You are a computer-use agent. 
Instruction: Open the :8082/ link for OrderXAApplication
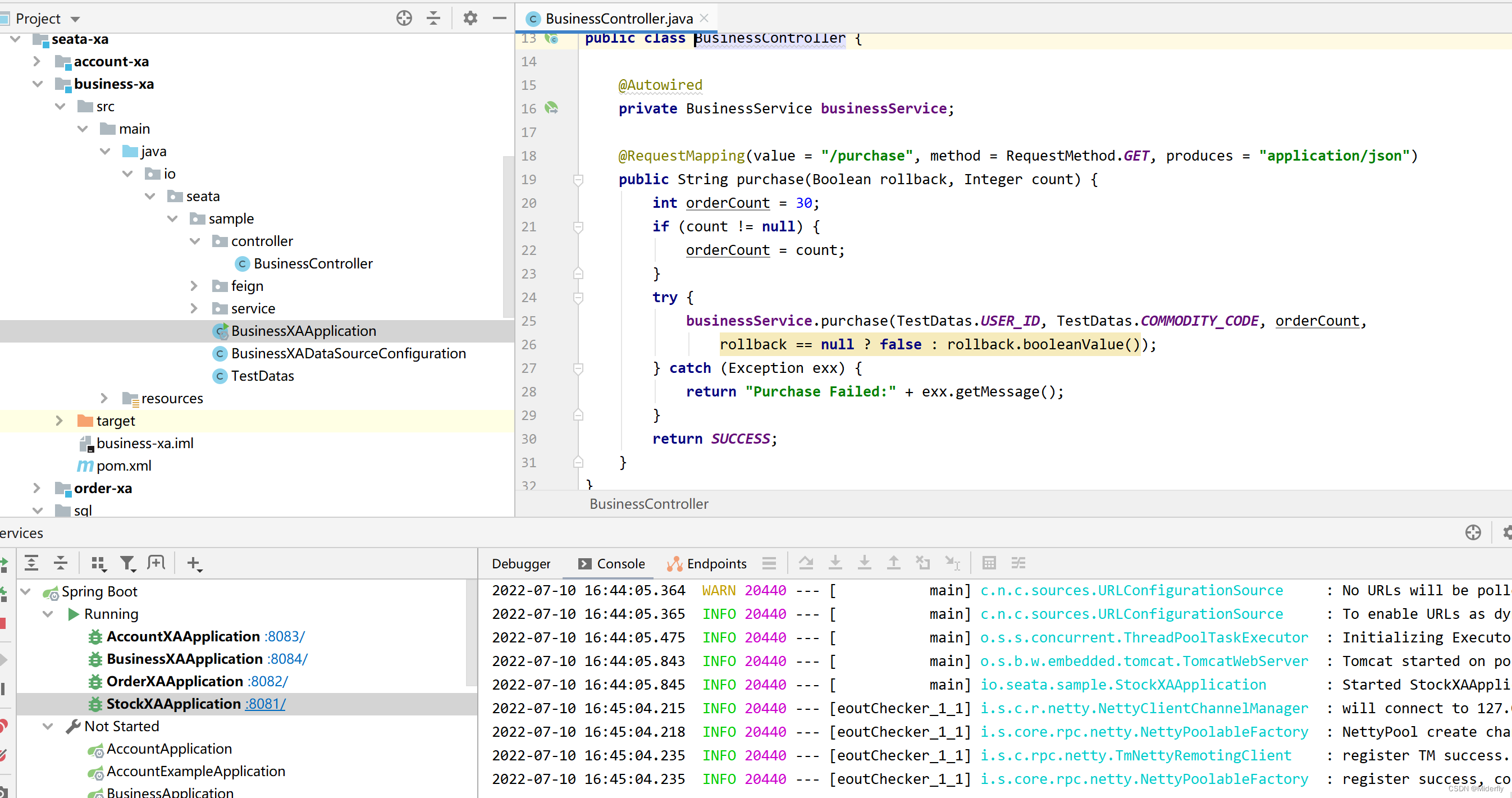tap(268, 681)
